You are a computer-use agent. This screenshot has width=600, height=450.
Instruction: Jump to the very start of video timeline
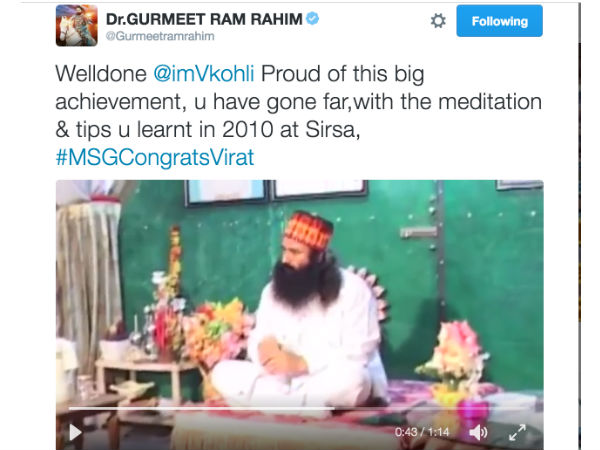[70, 409]
